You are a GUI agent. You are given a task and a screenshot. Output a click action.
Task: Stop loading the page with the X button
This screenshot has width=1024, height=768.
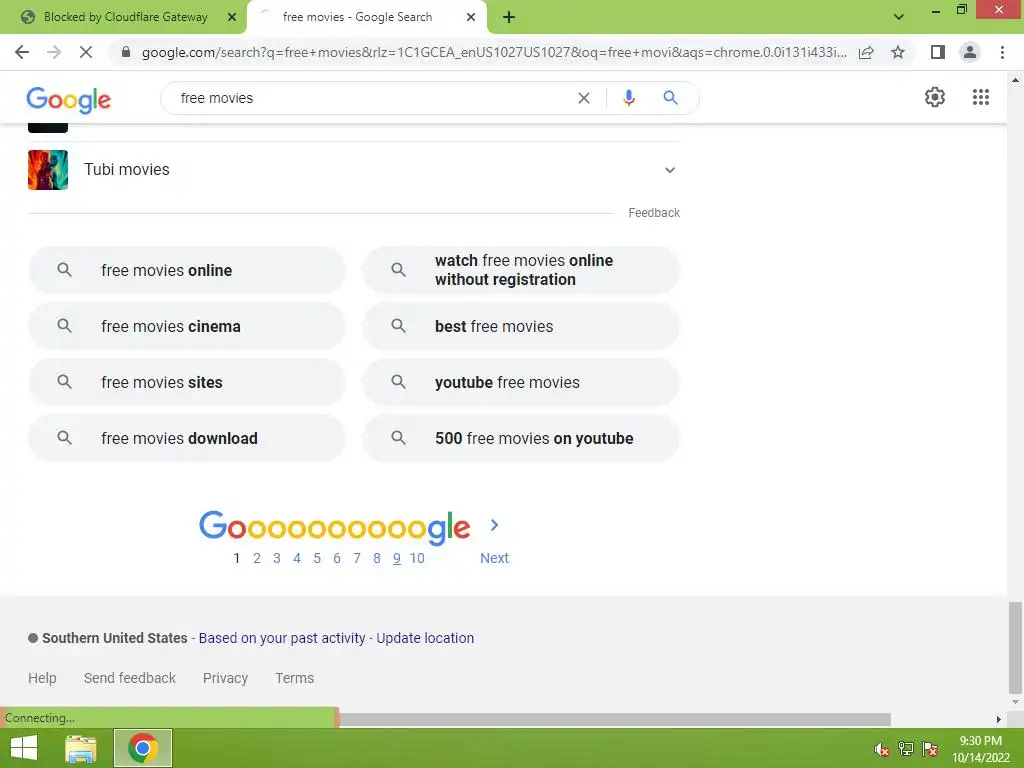coord(86,52)
